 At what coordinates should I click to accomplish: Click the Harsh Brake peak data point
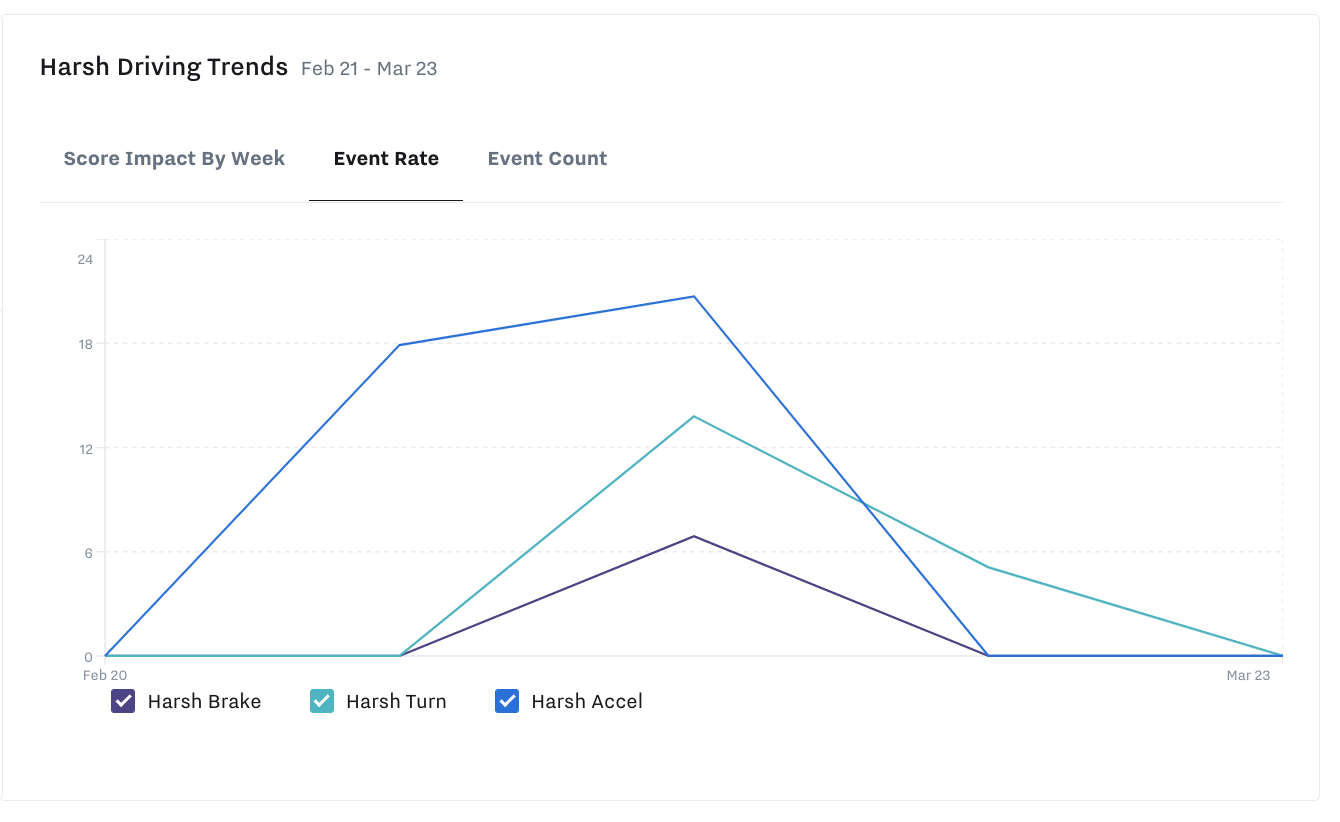pyautogui.click(x=693, y=536)
